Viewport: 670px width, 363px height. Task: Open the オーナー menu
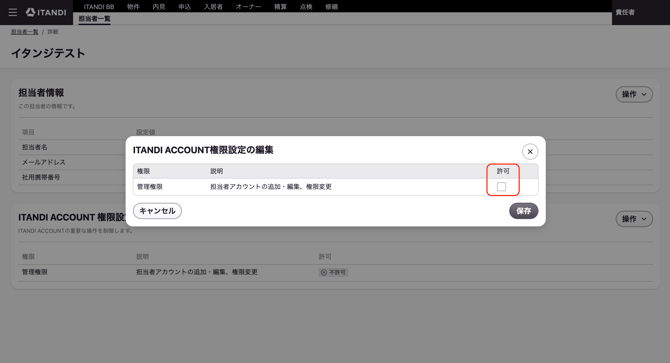(248, 7)
